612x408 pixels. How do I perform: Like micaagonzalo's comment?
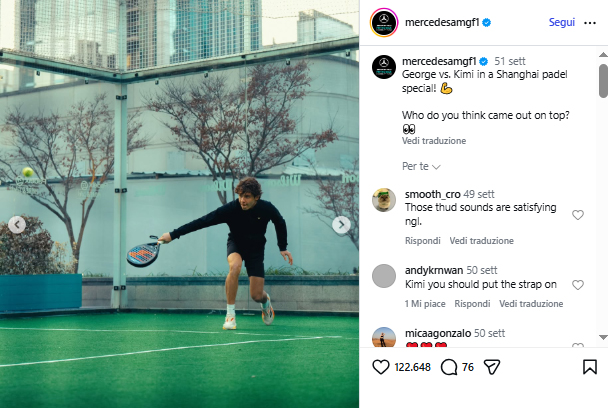pos(578,347)
